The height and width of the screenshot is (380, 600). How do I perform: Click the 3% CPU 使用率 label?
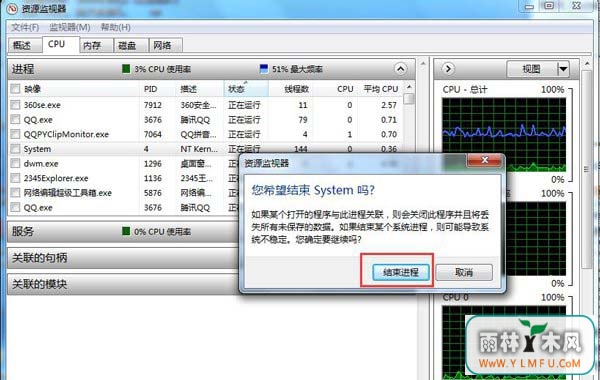point(162,69)
